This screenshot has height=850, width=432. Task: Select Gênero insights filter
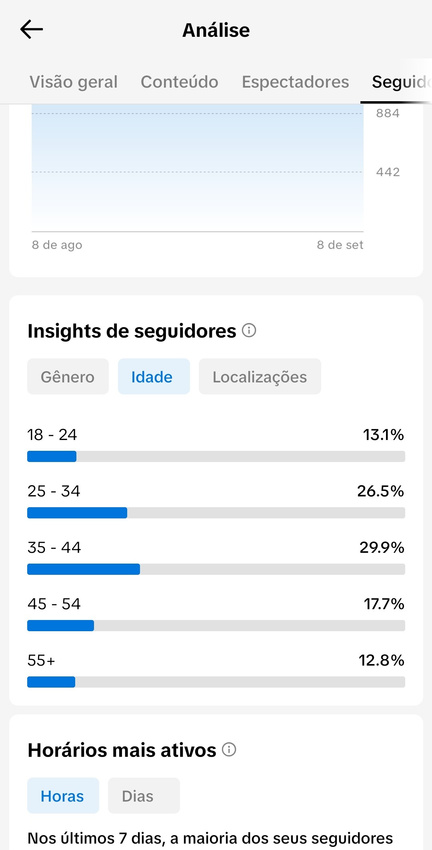[68, 377]
